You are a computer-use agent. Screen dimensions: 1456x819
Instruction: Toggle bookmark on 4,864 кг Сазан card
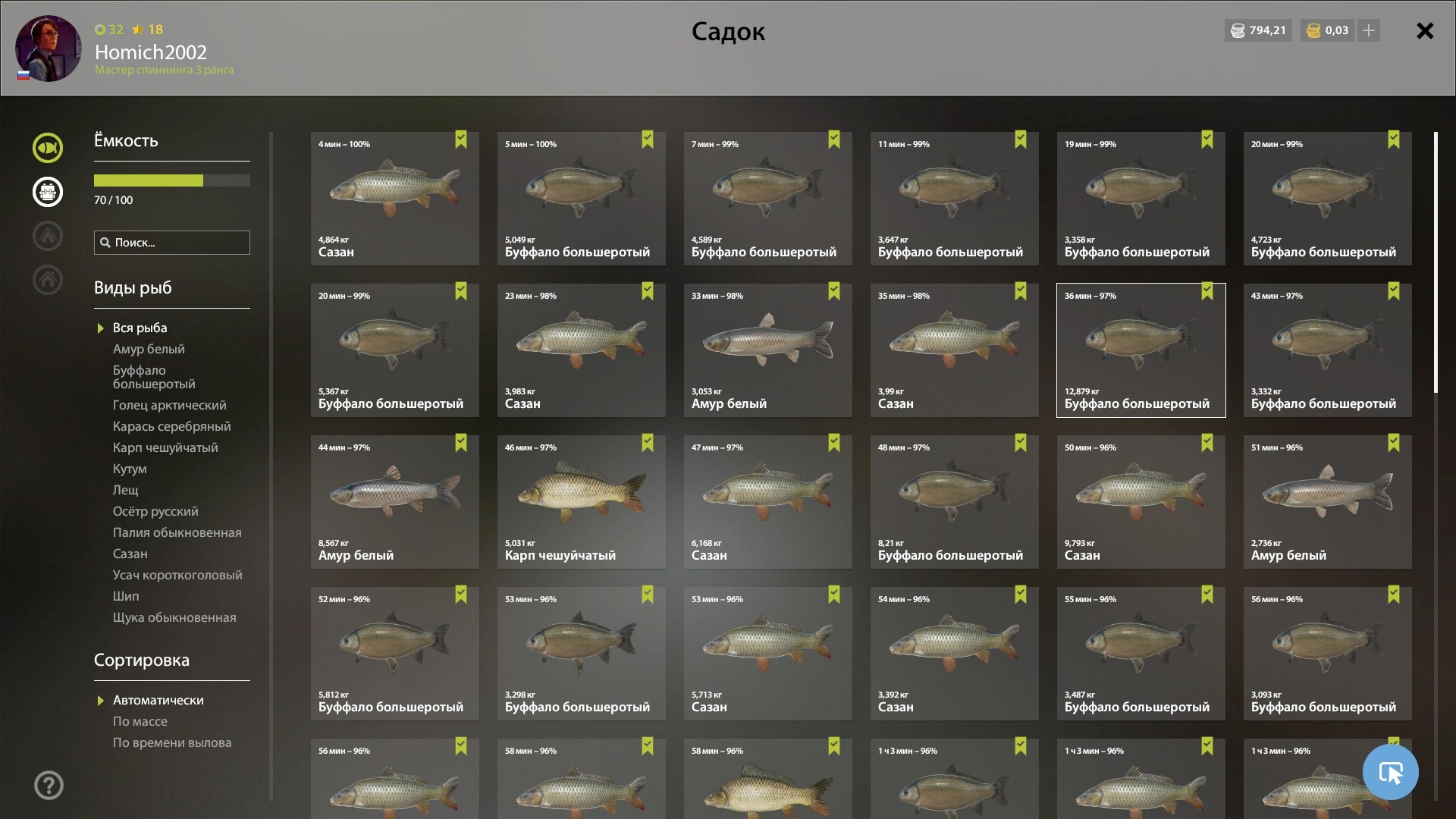(x=461, y=140)
